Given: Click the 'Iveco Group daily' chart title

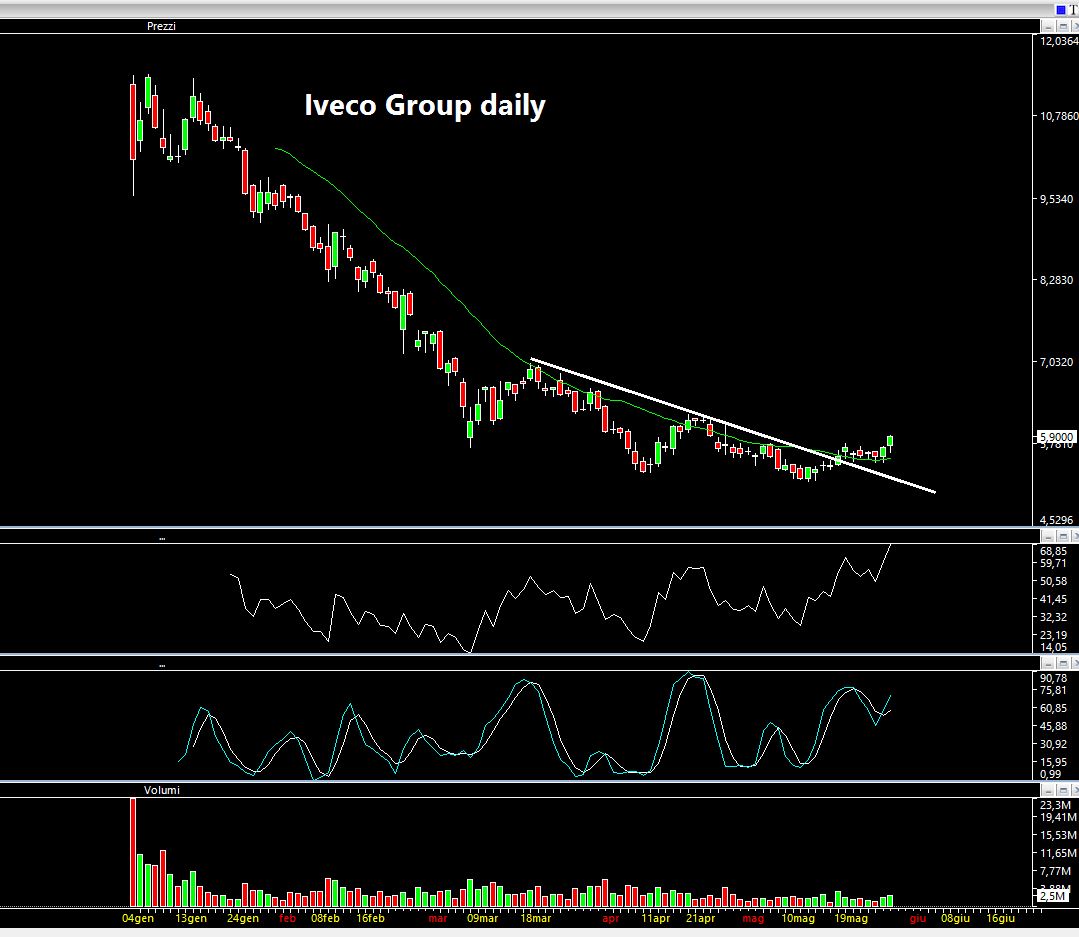Looking at the screenshot, I should tap(425, 105).
